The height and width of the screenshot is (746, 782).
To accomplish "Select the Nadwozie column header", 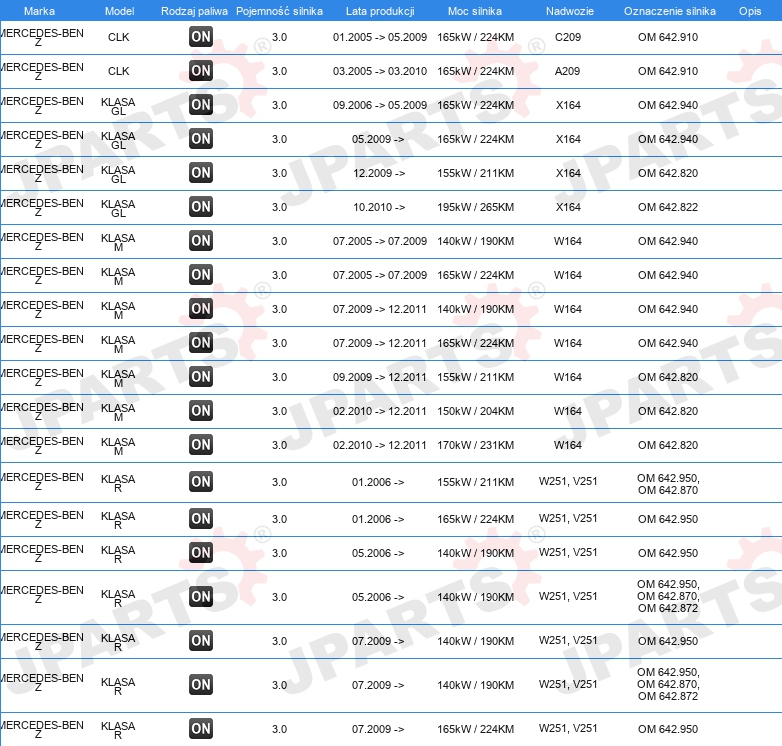I will coord(570,11).
